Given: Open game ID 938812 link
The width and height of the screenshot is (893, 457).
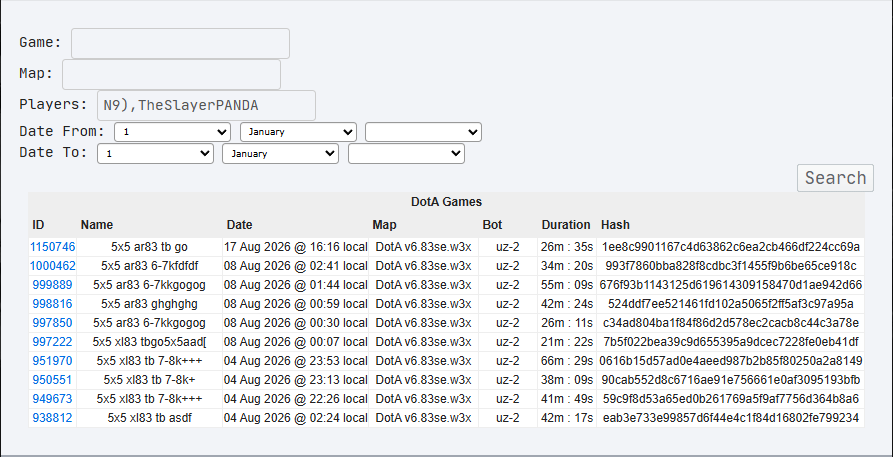Looking at the screenshot, I should coord(52,418).
